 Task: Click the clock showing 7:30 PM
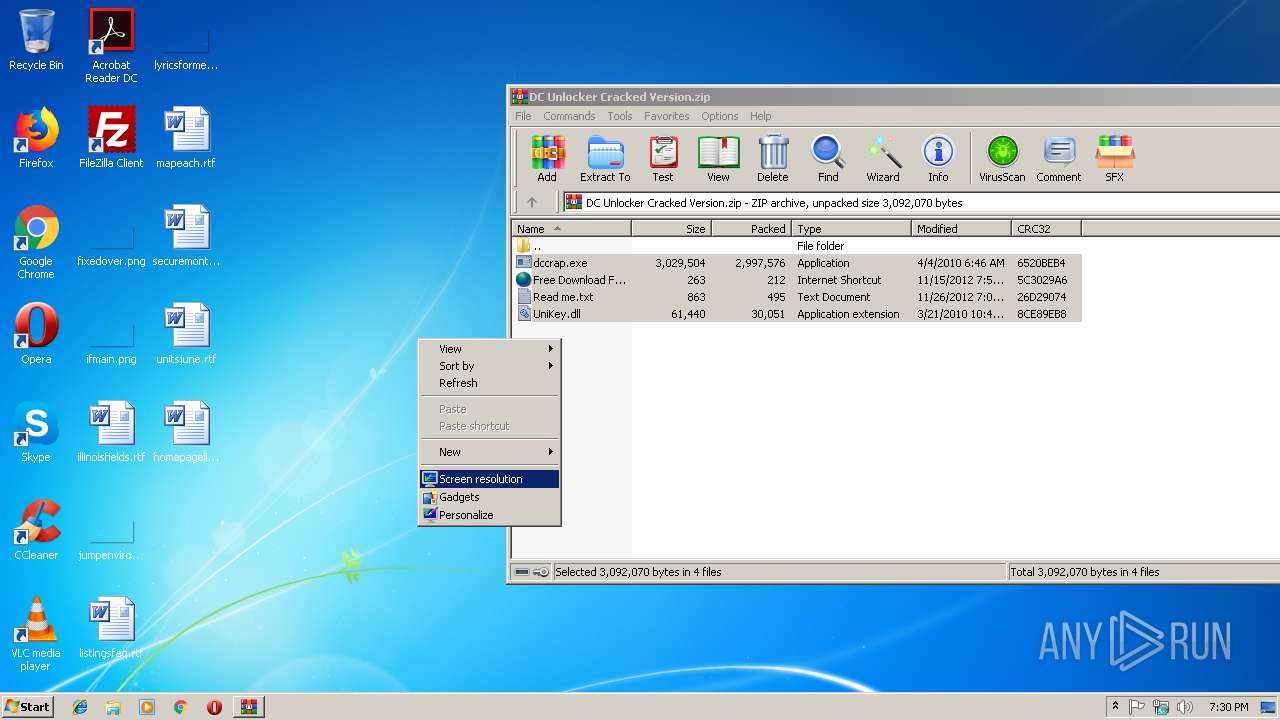(x=1228, y=707)
